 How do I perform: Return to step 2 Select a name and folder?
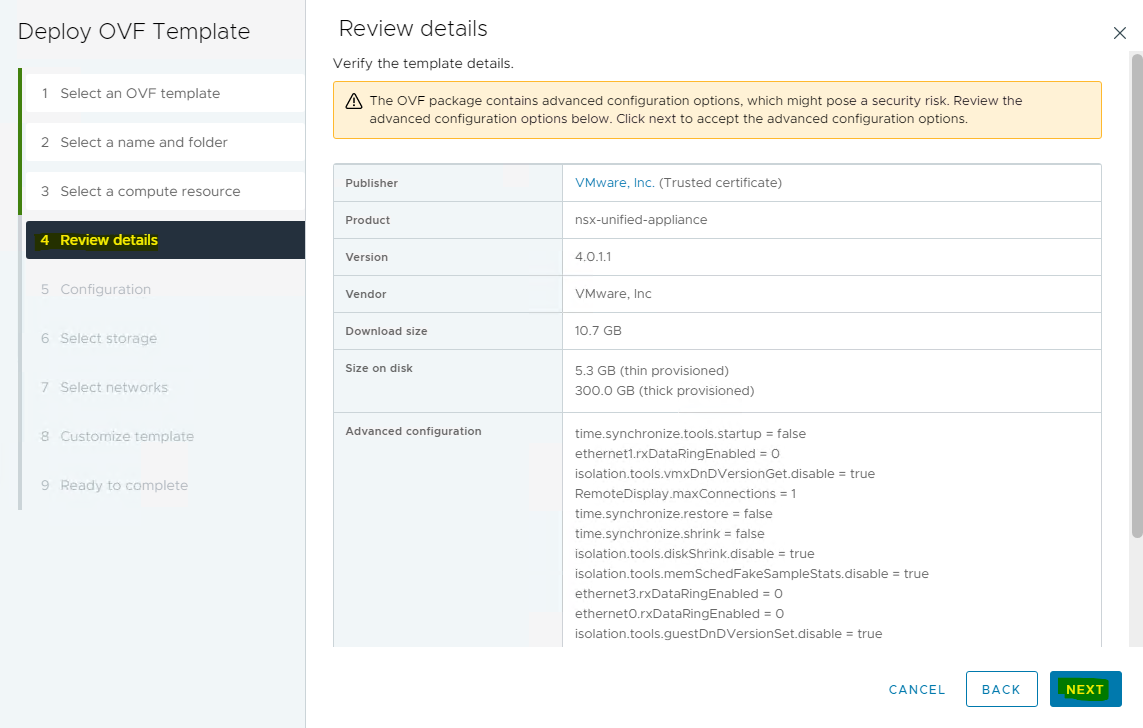click(x=144, y=142)
